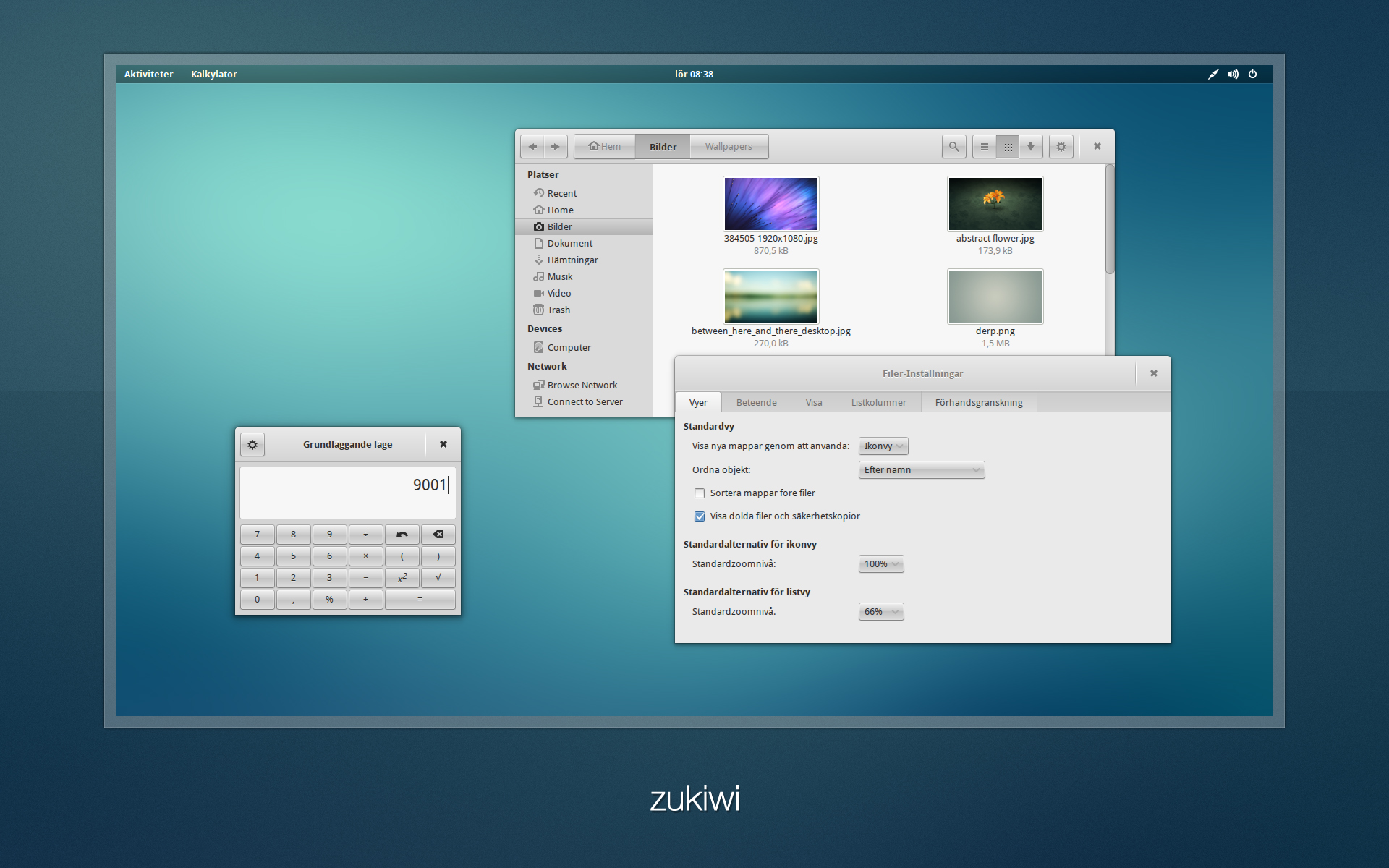Open the sort order arrow in Files toolbar
The width and height of the screenshot is (1389, 868).
1031,146
